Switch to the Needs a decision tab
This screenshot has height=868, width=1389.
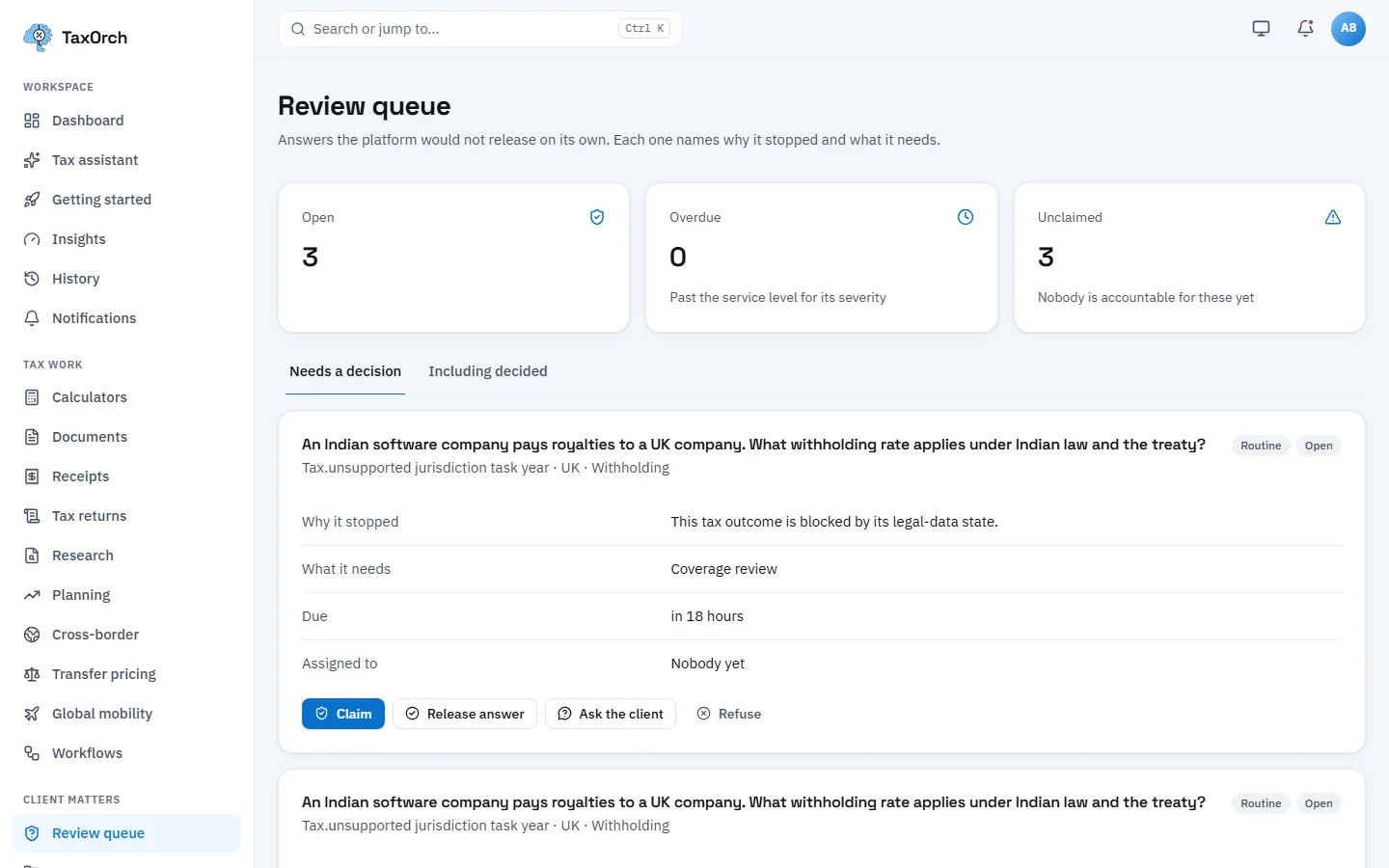pos(345,371)
